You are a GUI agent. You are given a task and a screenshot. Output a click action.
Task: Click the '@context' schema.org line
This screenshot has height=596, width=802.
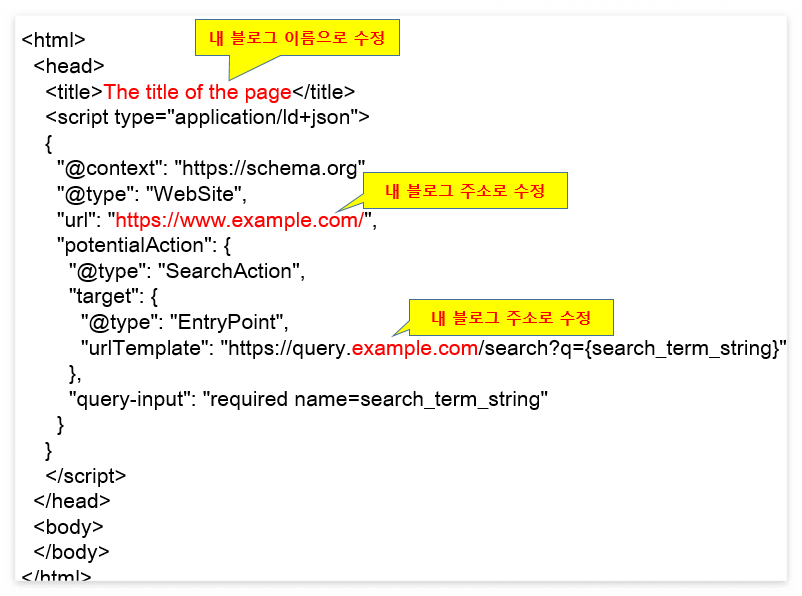click(211, 169)
